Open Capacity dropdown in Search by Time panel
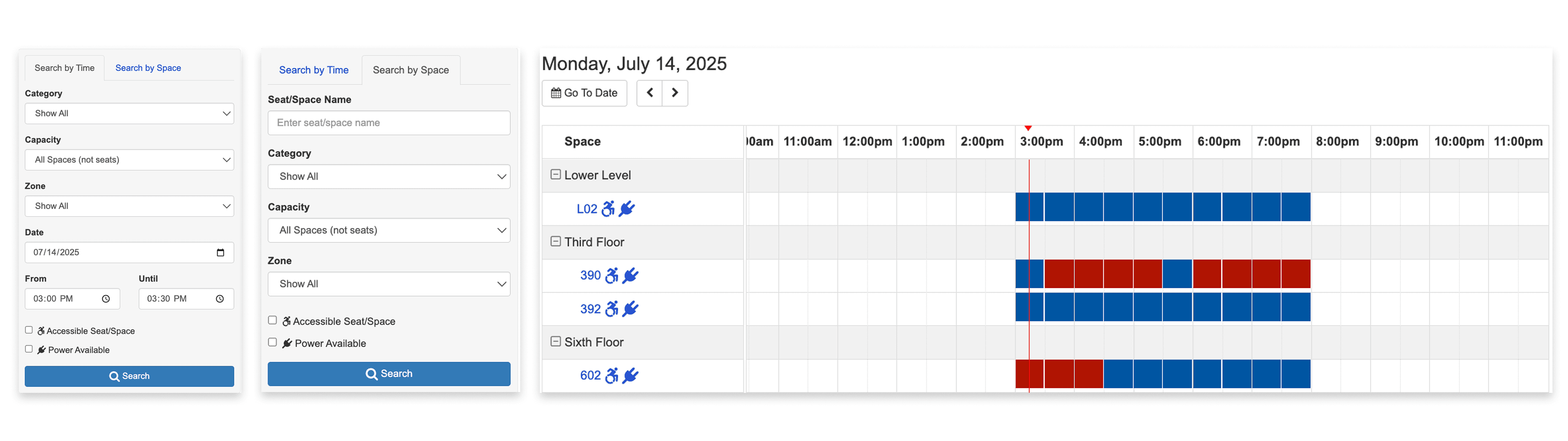The image size is (1568, 441). tap(129, 160)
